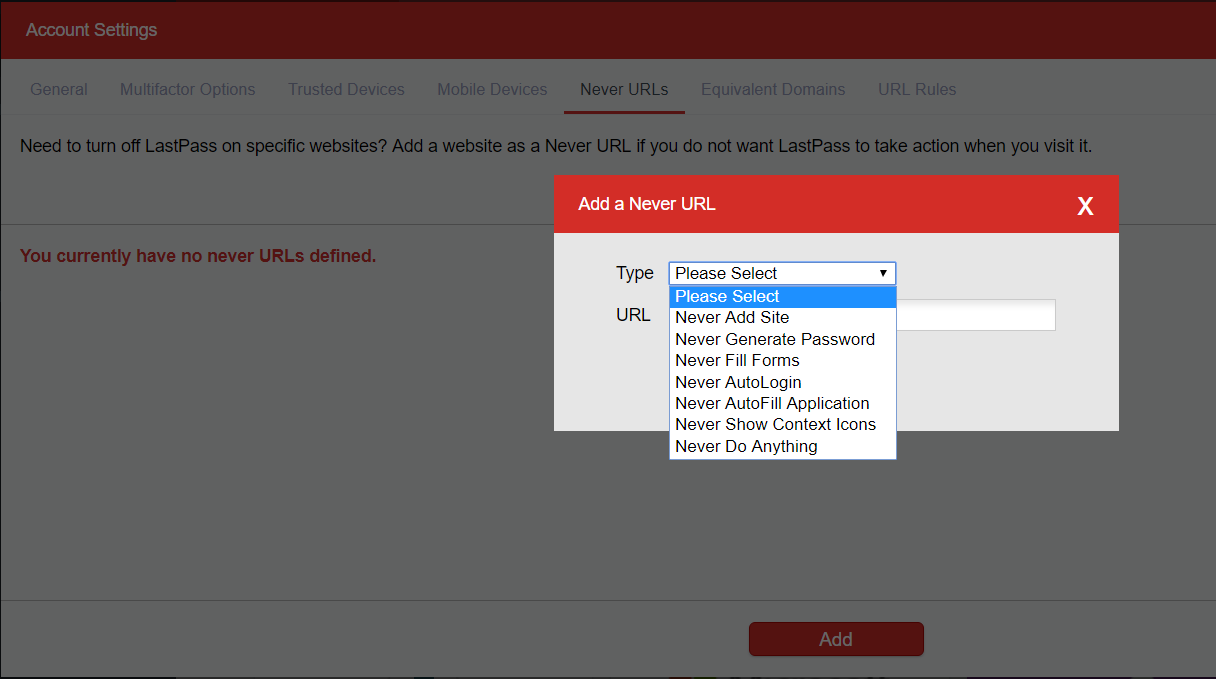Open the Equivalent Domains tab

tap(773, 89)
